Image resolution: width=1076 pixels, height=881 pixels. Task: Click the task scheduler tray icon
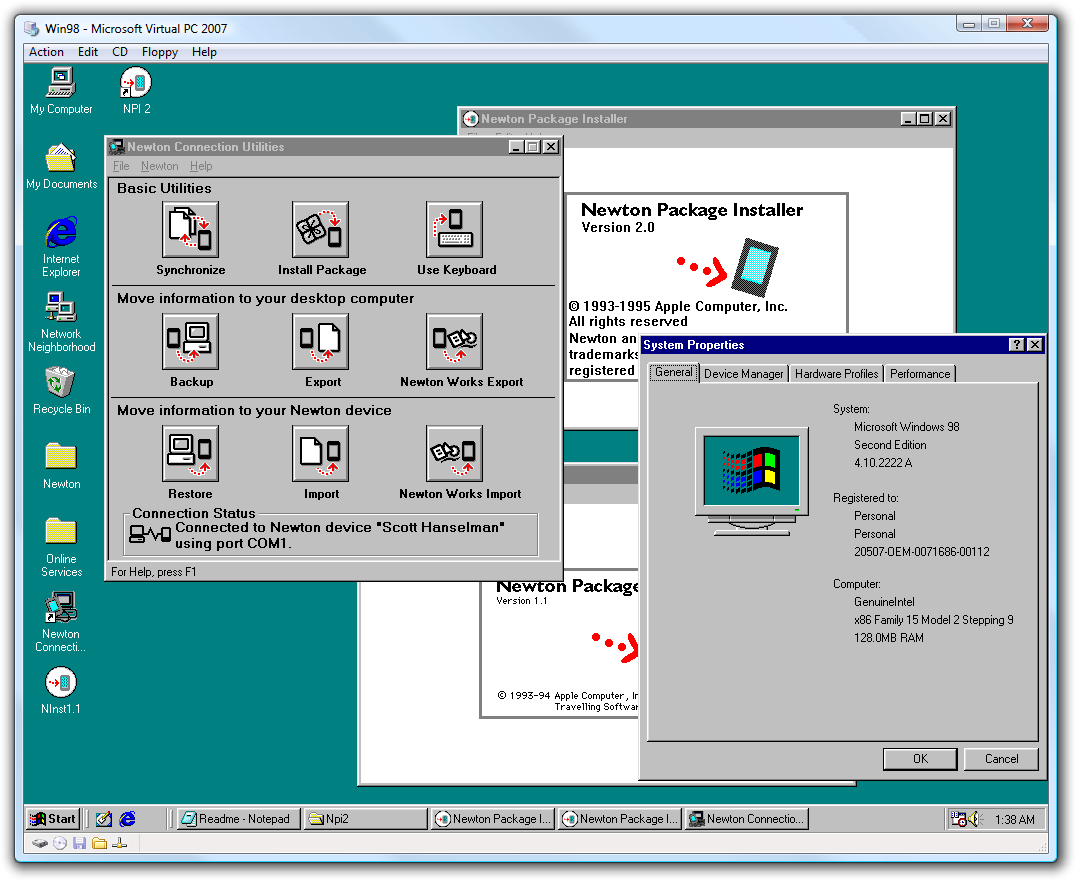958,819
